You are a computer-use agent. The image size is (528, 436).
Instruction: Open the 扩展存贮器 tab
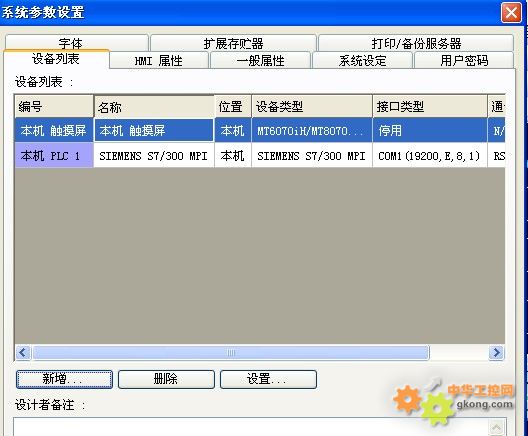[233, 43]
